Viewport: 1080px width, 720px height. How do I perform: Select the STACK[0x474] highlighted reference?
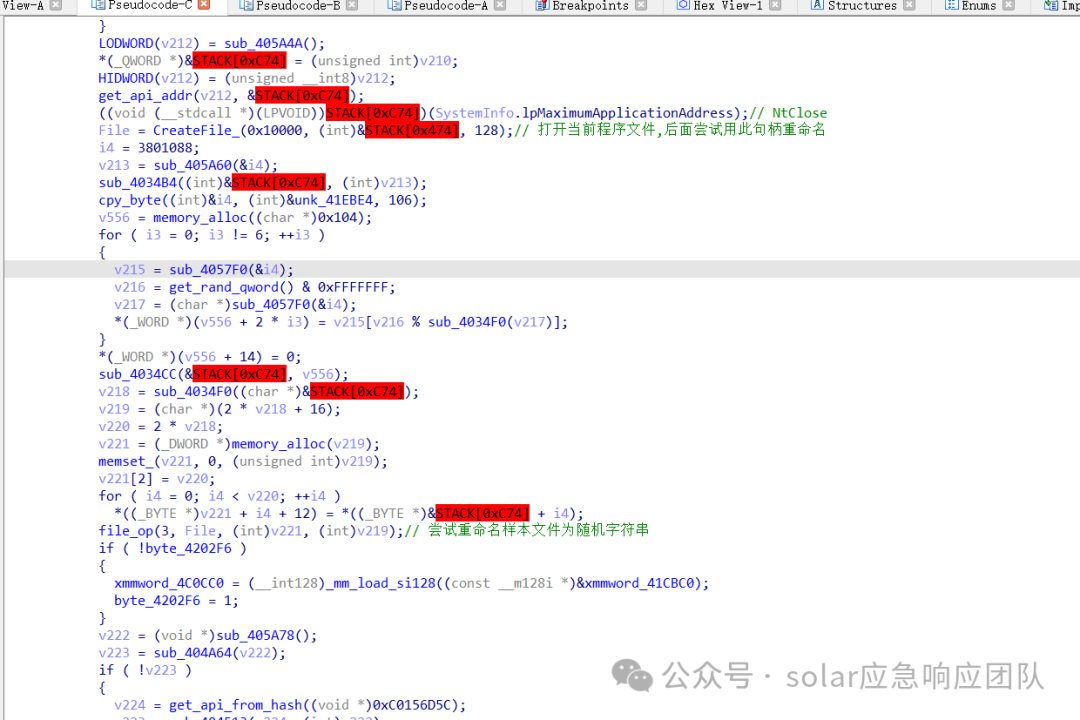[x=411, y=130]
